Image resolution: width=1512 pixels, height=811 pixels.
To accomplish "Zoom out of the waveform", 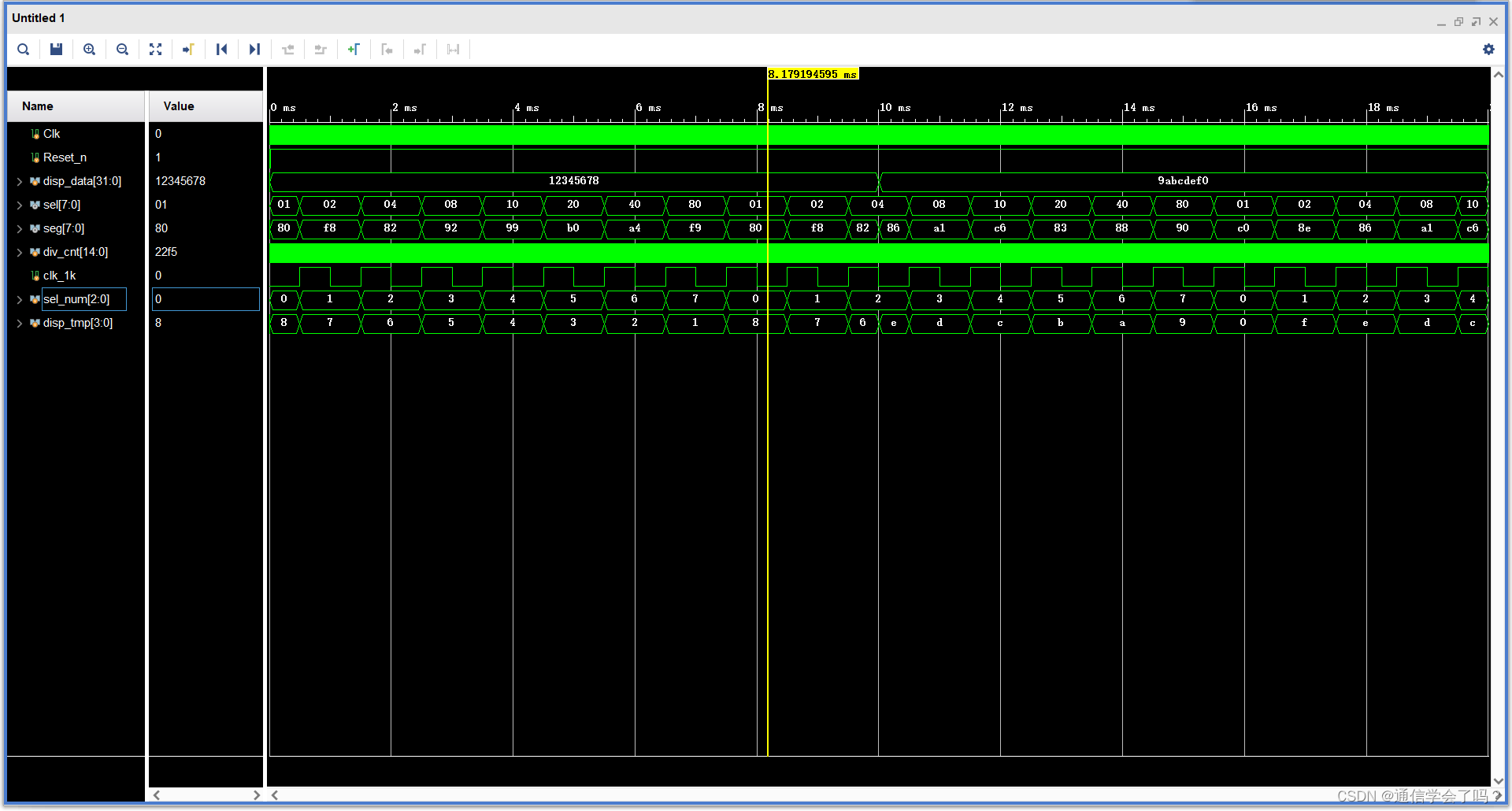I will pyautogui.click(x=122, y=50).
